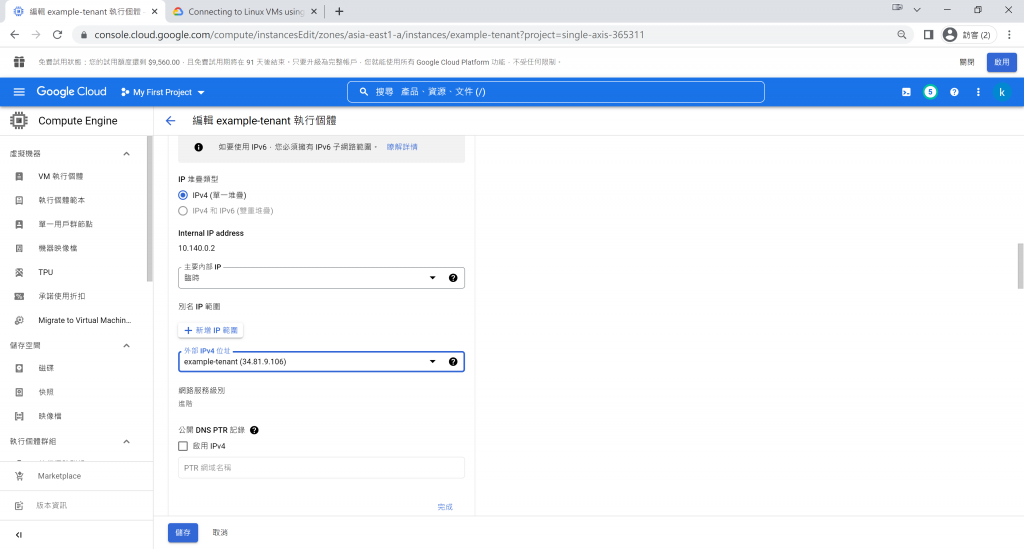Viewport: 1024px width, 549px height.
Task: Open sole-tenant nodes sidebar icon
Action: click(x=19, y=224)
